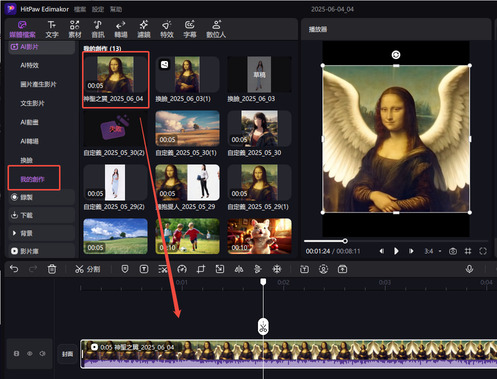Open the 3:4 aspect ratio dropdown
Viewport: 497px width, 379px height.
pyautogui.click(x=433, y=251)
